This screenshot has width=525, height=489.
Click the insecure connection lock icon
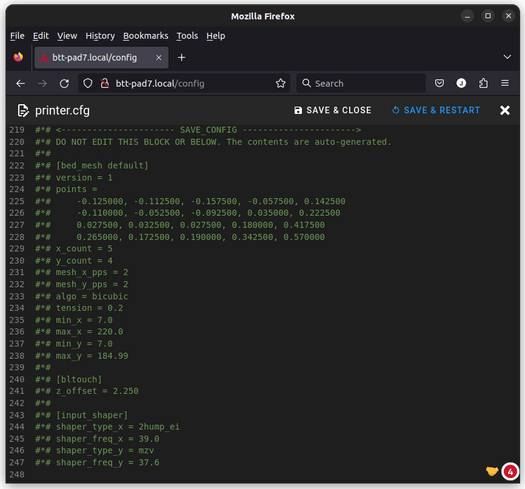[105, 83]
